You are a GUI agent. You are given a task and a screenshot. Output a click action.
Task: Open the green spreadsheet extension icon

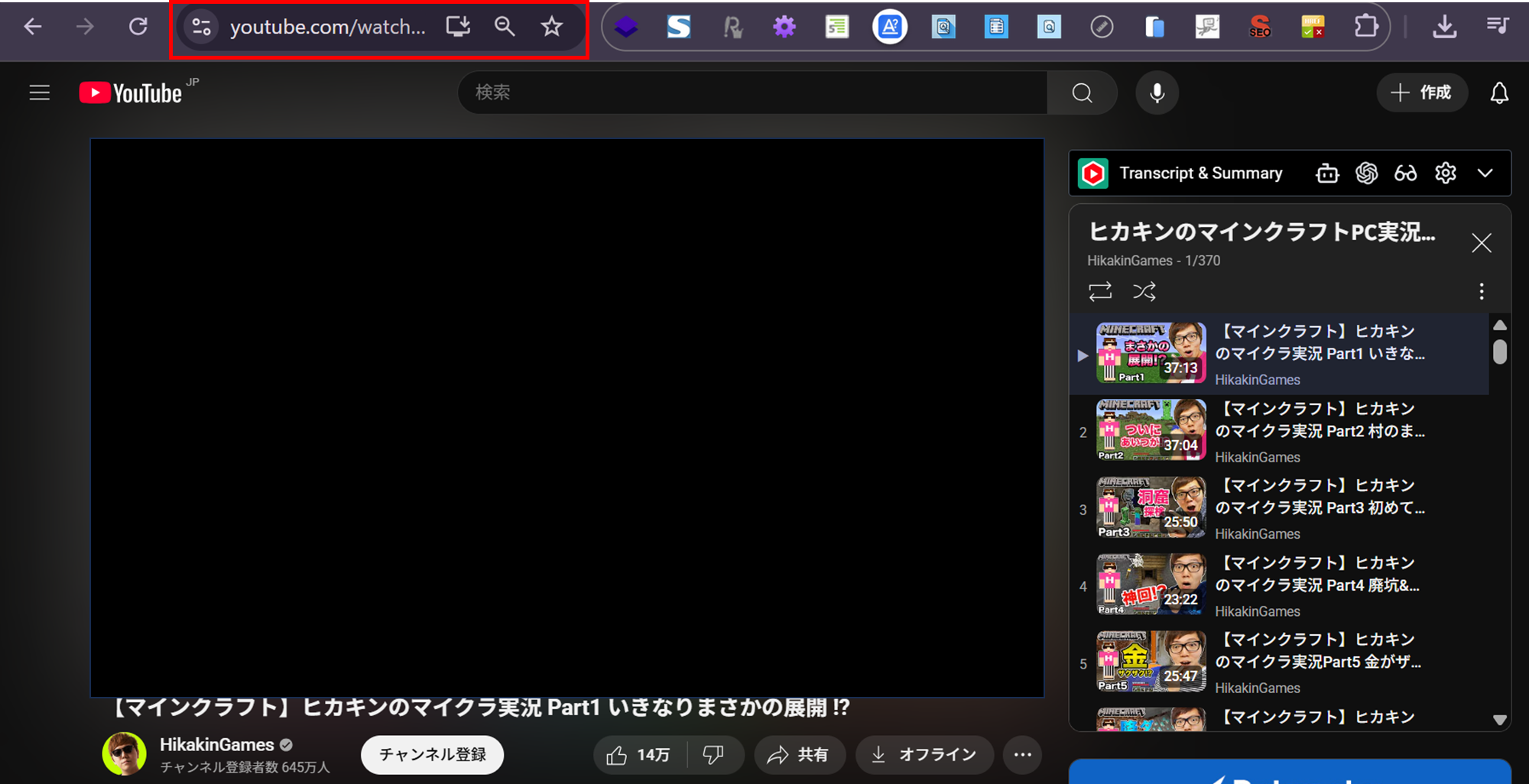pyautogui.click(x=837, y=28)
